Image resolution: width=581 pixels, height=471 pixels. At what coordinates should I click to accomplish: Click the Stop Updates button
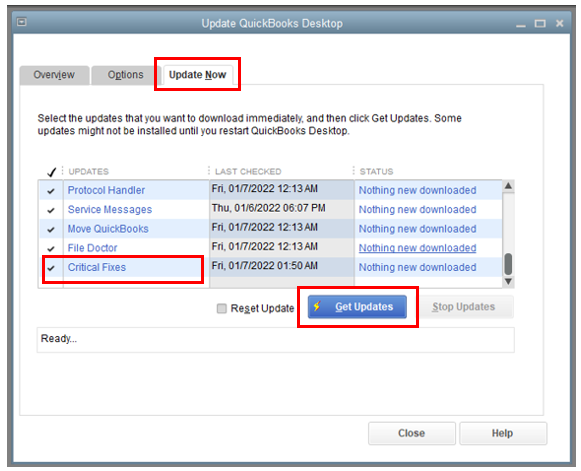463,307
